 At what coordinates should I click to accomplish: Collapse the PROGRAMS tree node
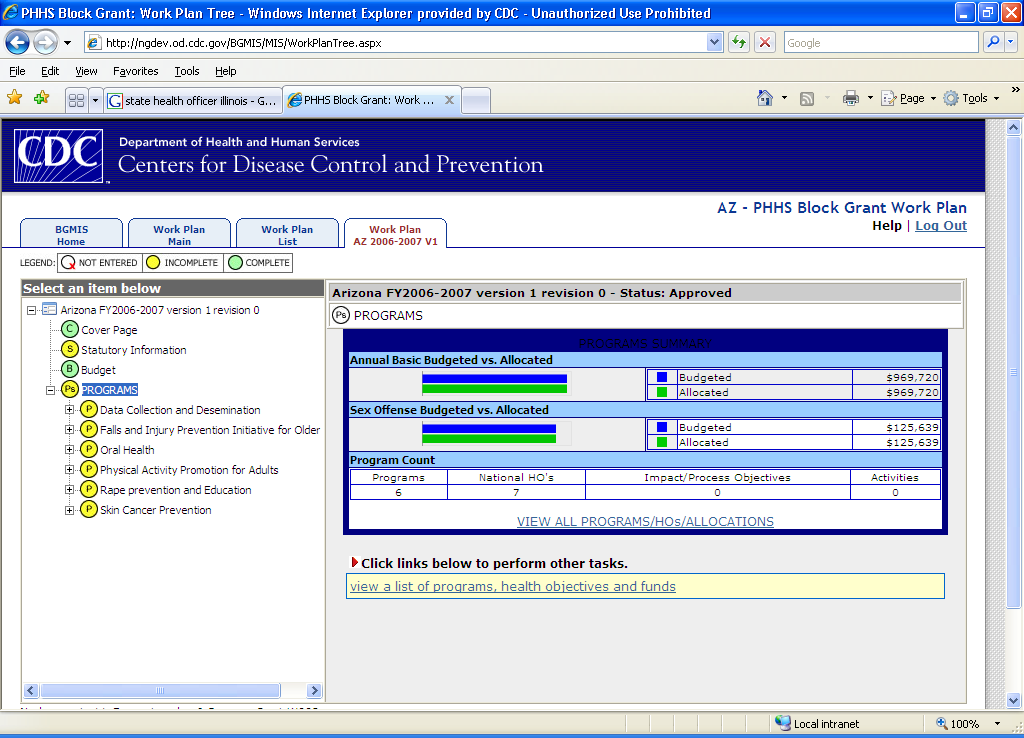(51, 390)
